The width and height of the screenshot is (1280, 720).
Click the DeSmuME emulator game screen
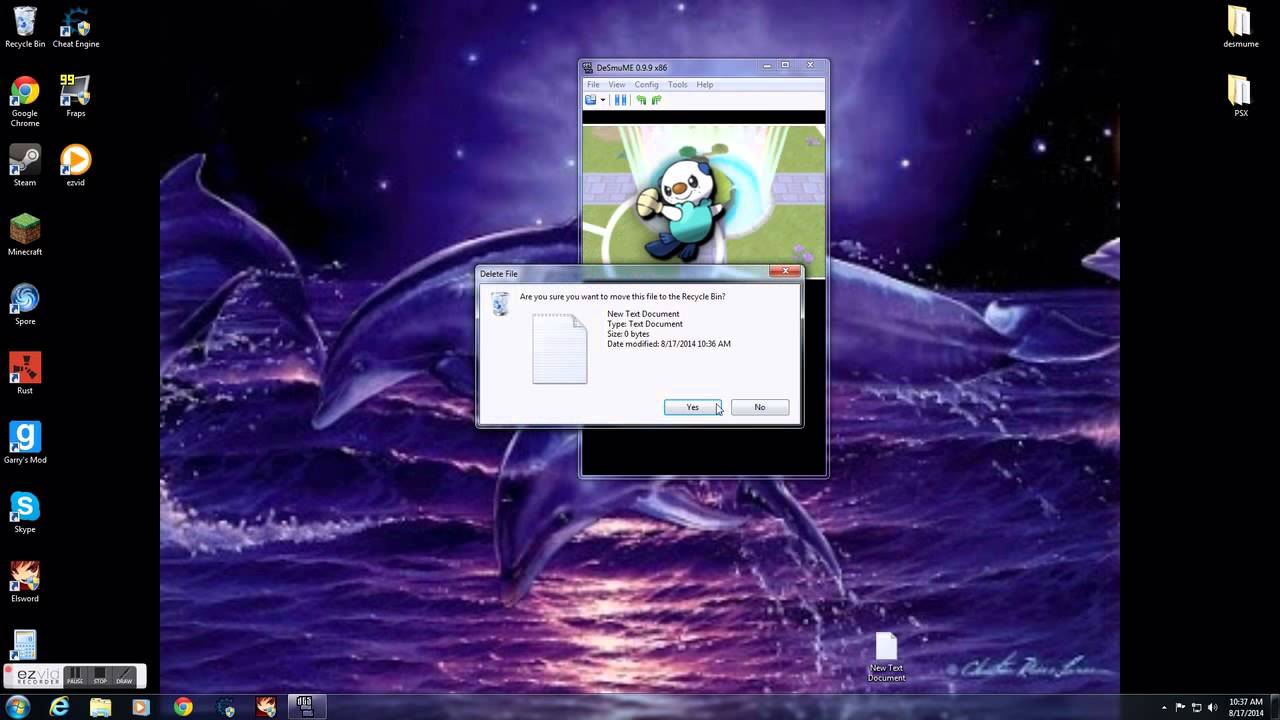tap(704, 195)
